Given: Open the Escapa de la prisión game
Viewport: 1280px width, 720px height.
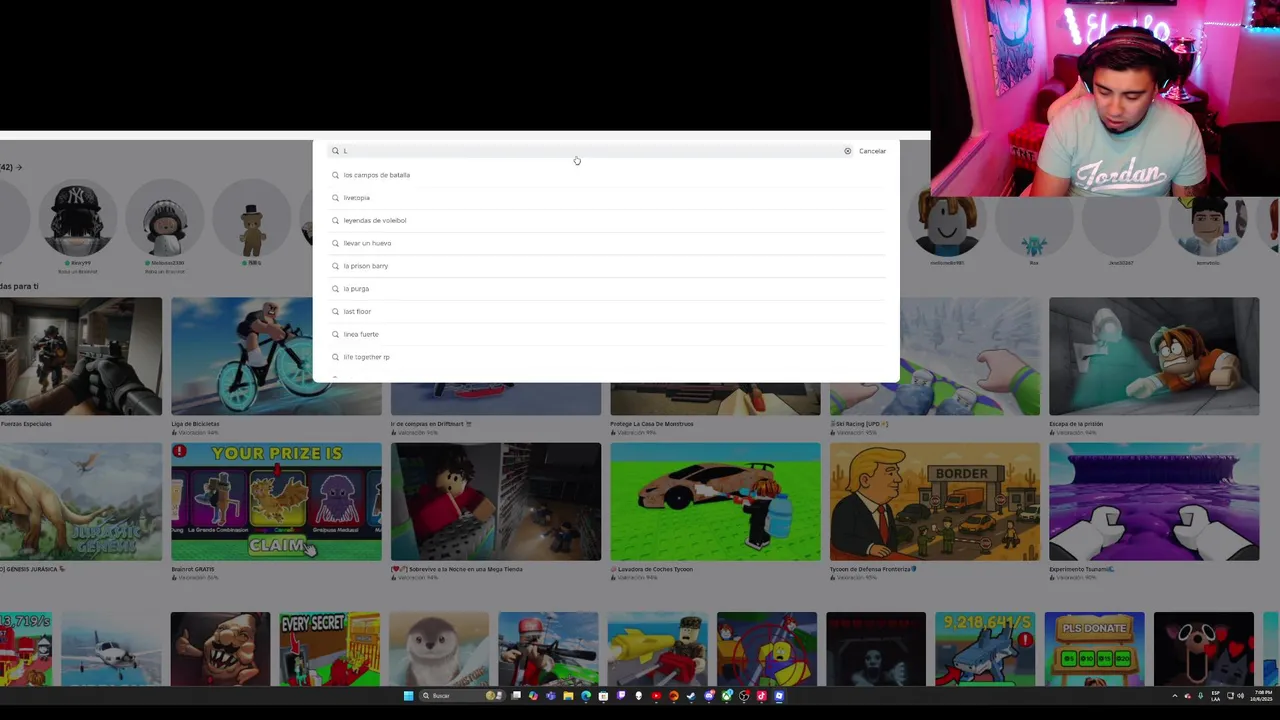Looking at the screenshot, I should click(x=1154, y=356).
